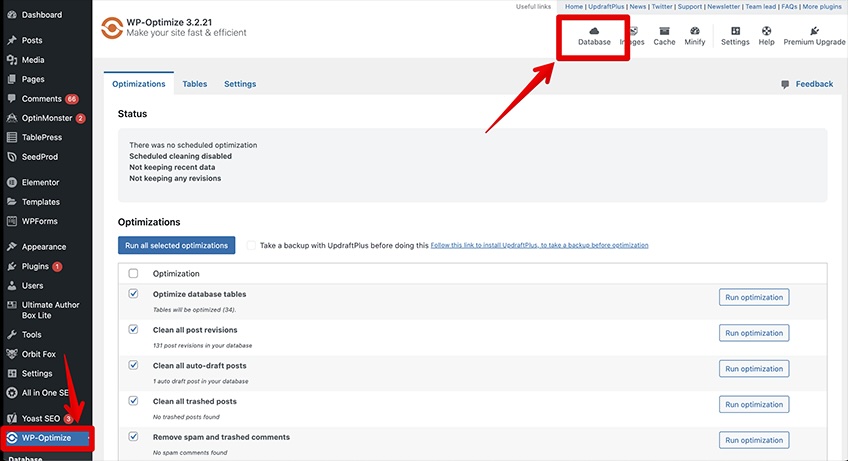Open the Home useful link
This screenshot has width=848, height=461.
pos(574,6)
